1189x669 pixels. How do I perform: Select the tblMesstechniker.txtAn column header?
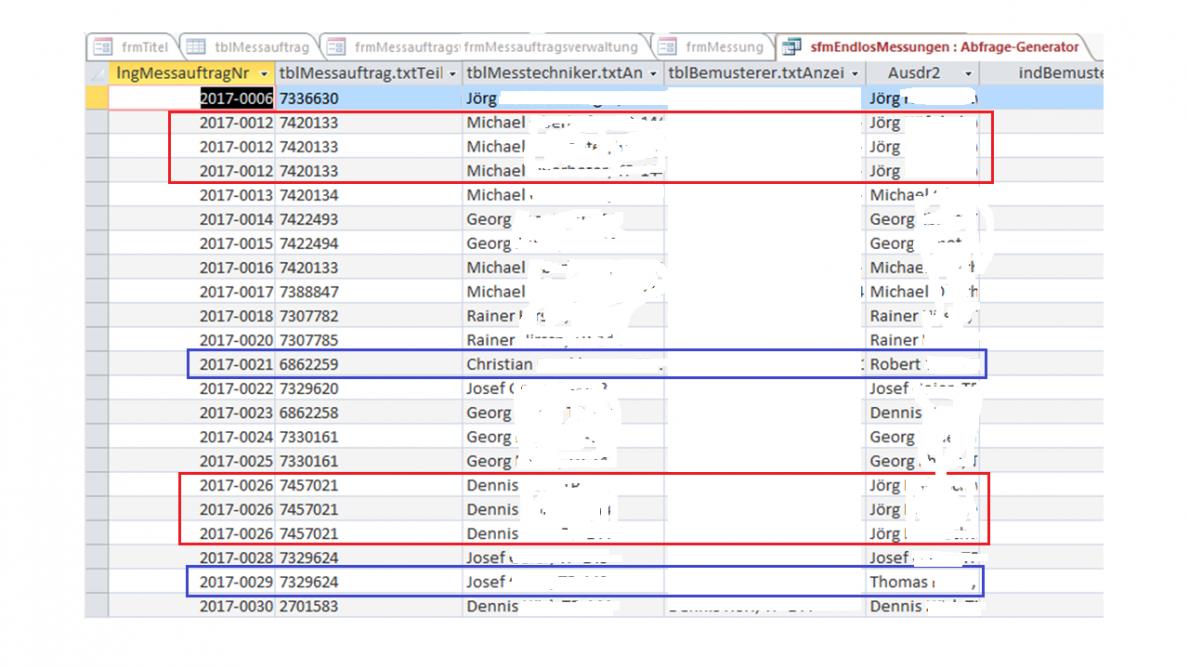pos(563,74)
